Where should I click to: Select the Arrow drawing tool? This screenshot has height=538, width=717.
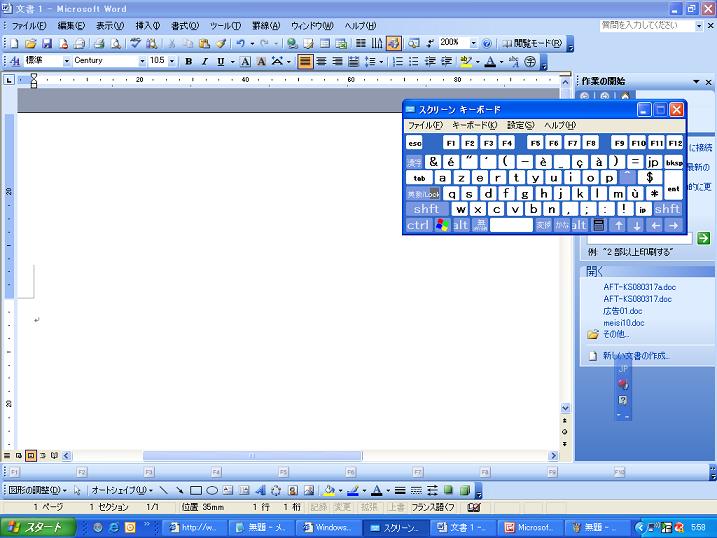tap(179, 490)
